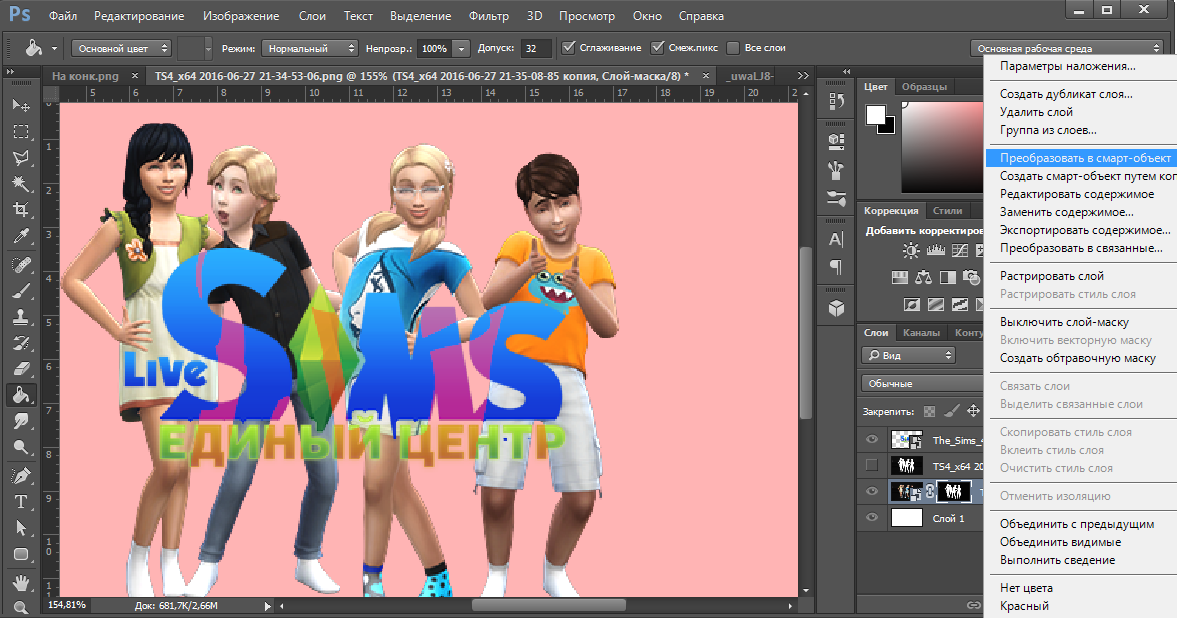Screen dimensions: 1177x618
Task: Open the History panel icon
Action: pyautogui.click(x=836, y=101)
